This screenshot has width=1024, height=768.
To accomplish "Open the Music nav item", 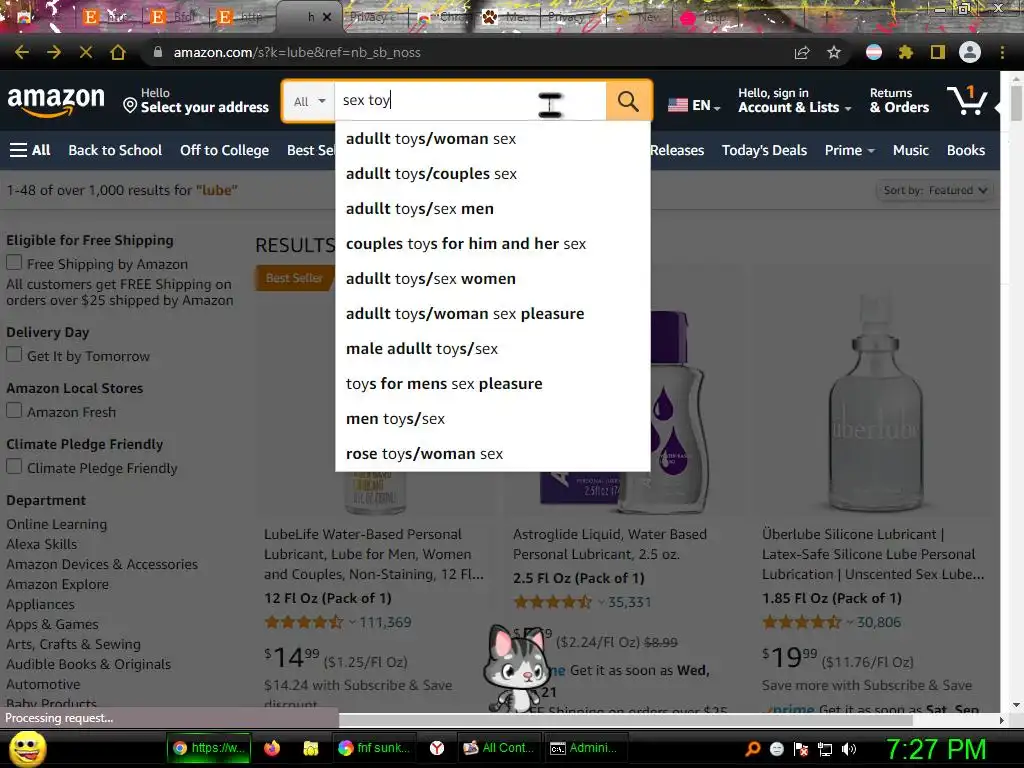I will click(910, 150).
